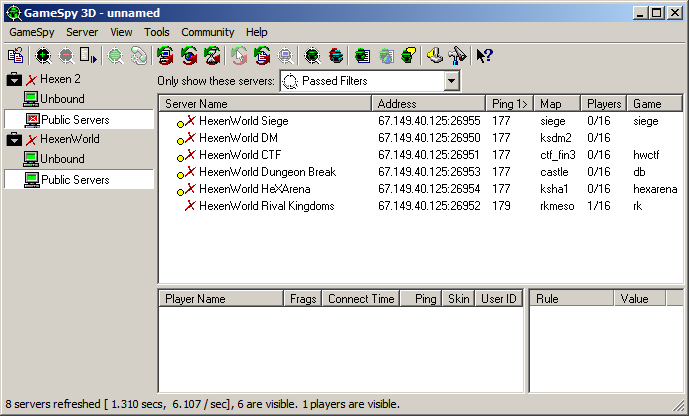Click the Connect Time column header
This screenshot has width=689, height=416.
point(361,299)
